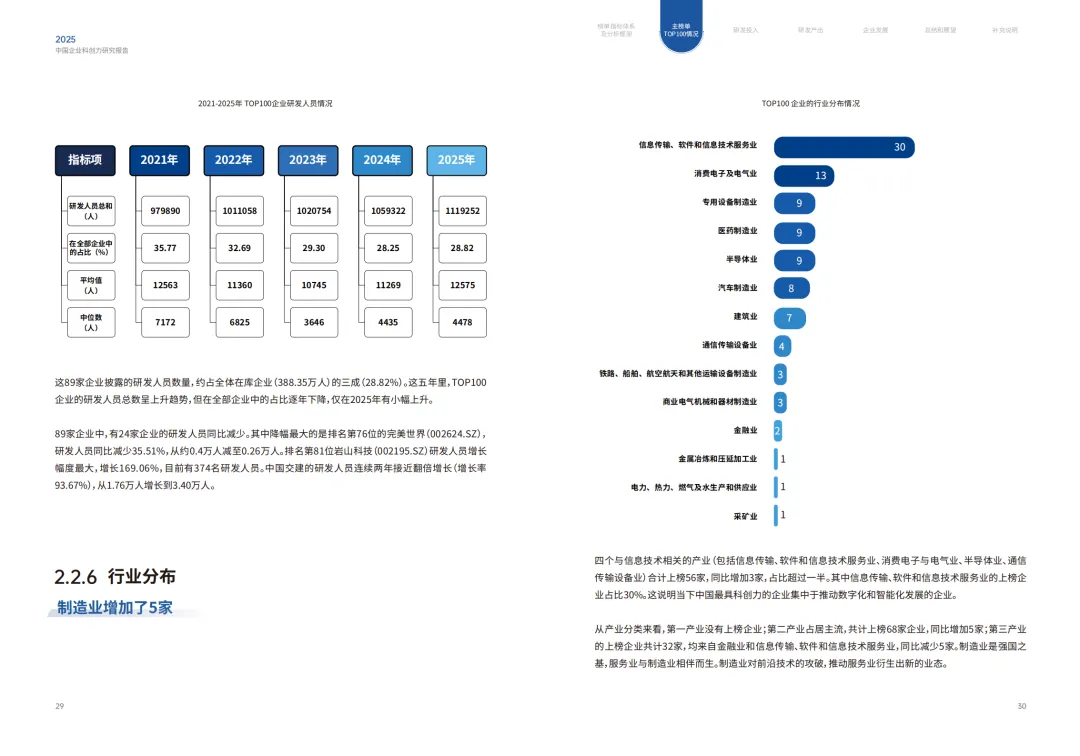Switch to the 研发投入 tab

click(x=745, y=30)
